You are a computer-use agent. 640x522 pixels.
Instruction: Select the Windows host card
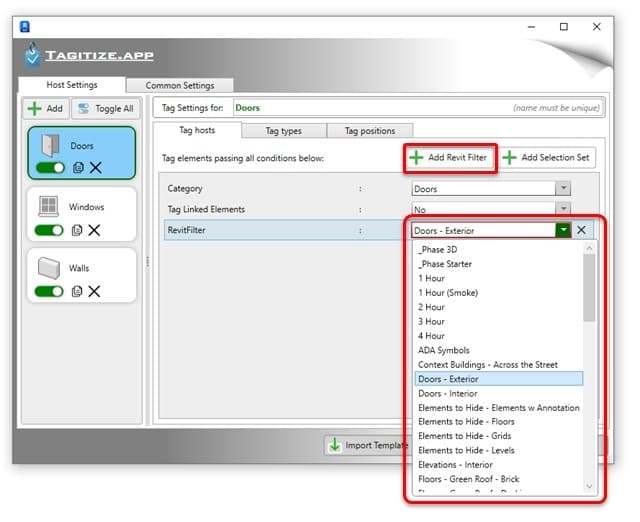(x=82, y=215)
